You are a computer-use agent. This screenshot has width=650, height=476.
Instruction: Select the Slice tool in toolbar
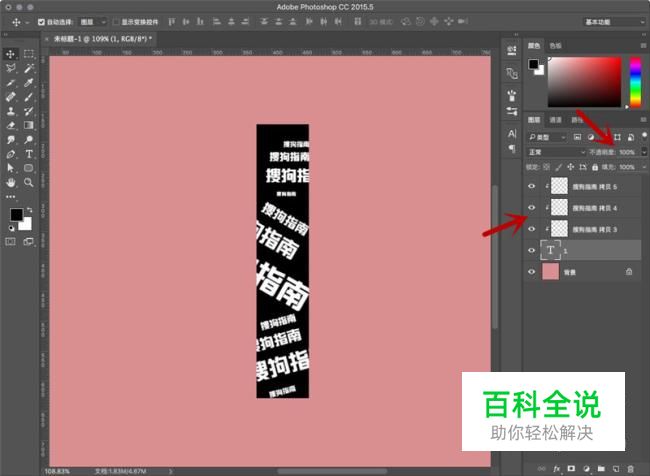[10, 83]
